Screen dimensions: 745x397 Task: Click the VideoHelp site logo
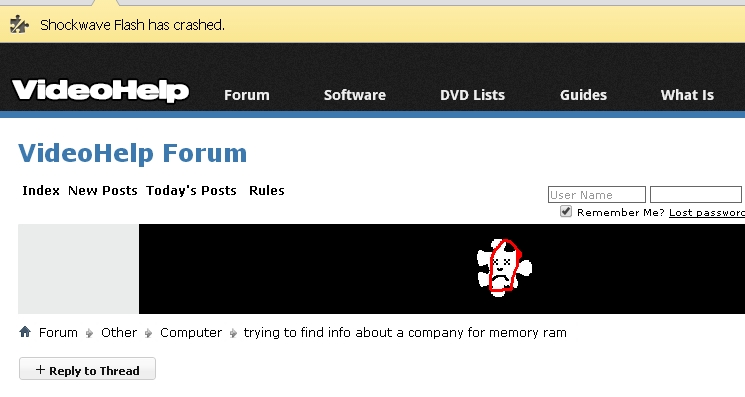101,90
